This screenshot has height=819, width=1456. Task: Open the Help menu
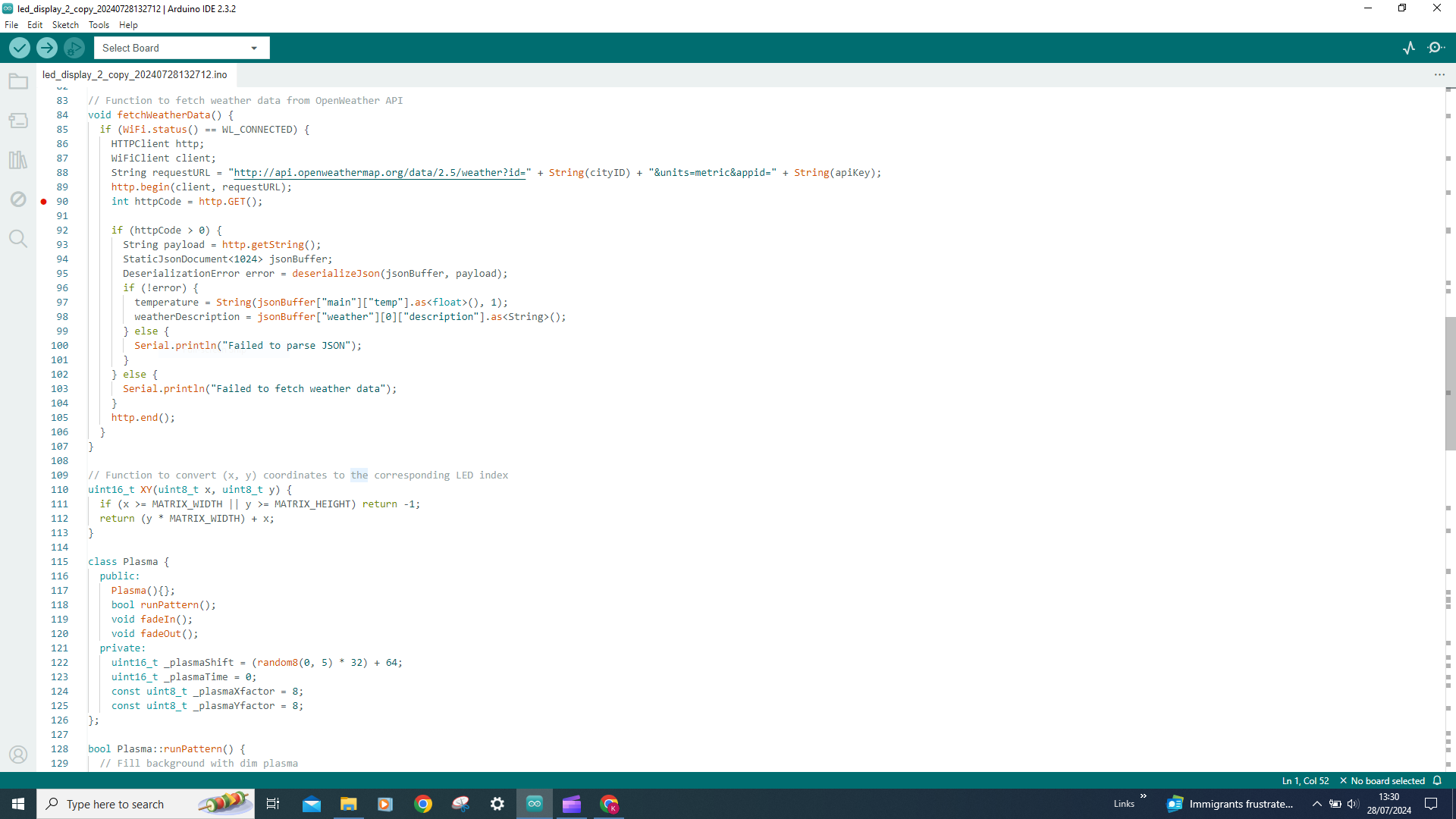click(128, 25)
